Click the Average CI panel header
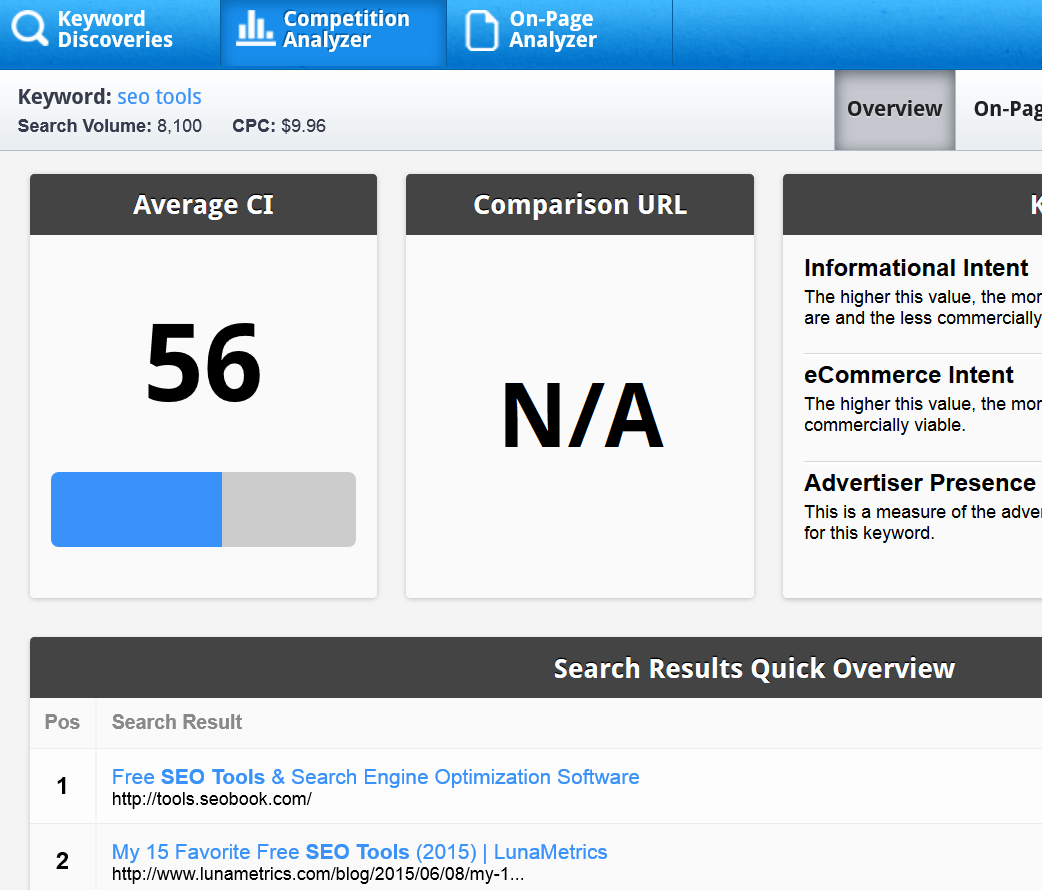The height and width of the screenshot is (890, 1042). (x=203, y=205)
